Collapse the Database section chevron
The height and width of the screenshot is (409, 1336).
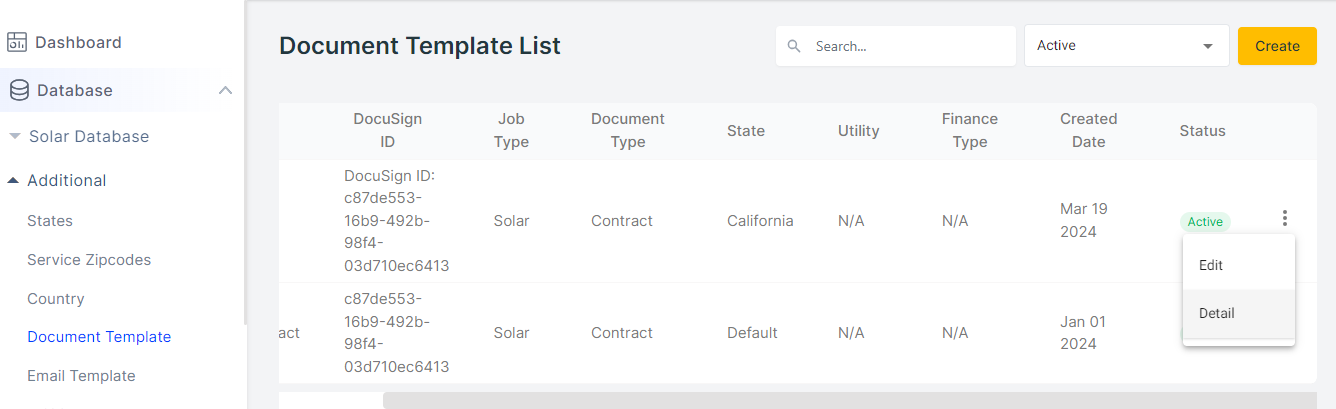[225, 90]
